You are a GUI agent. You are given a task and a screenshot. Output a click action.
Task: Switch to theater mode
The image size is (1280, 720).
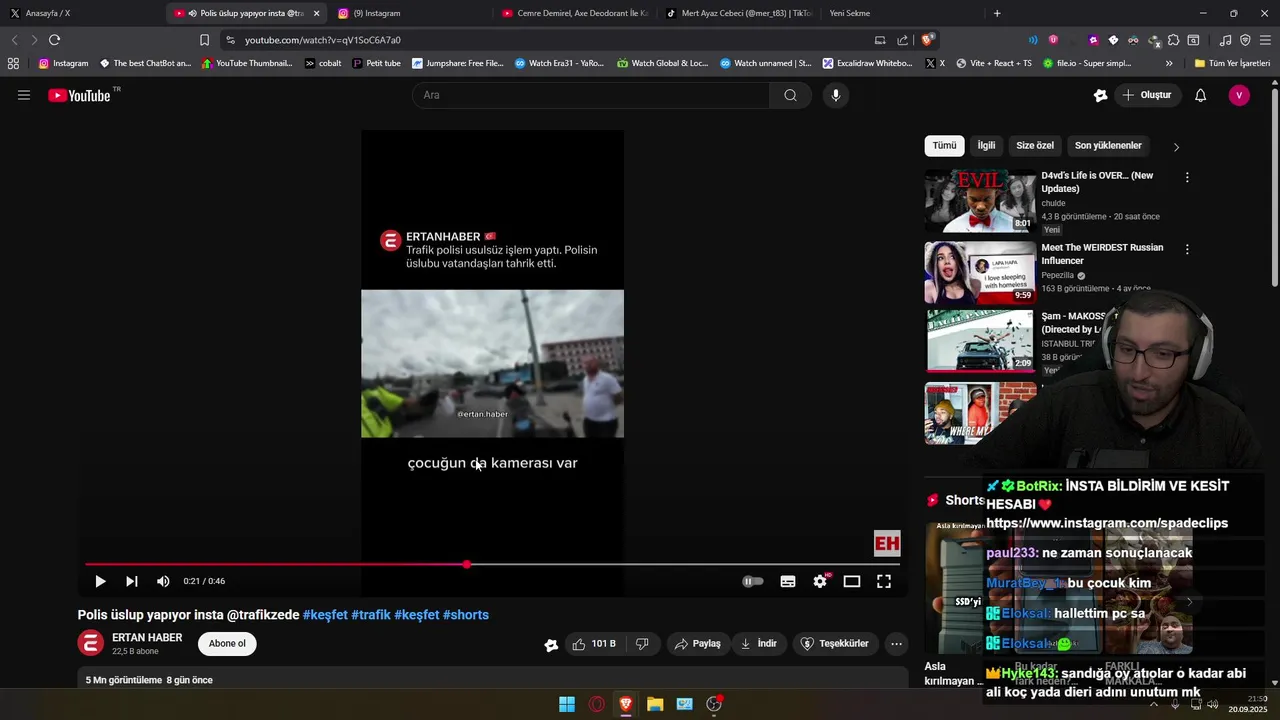(852, 581)
